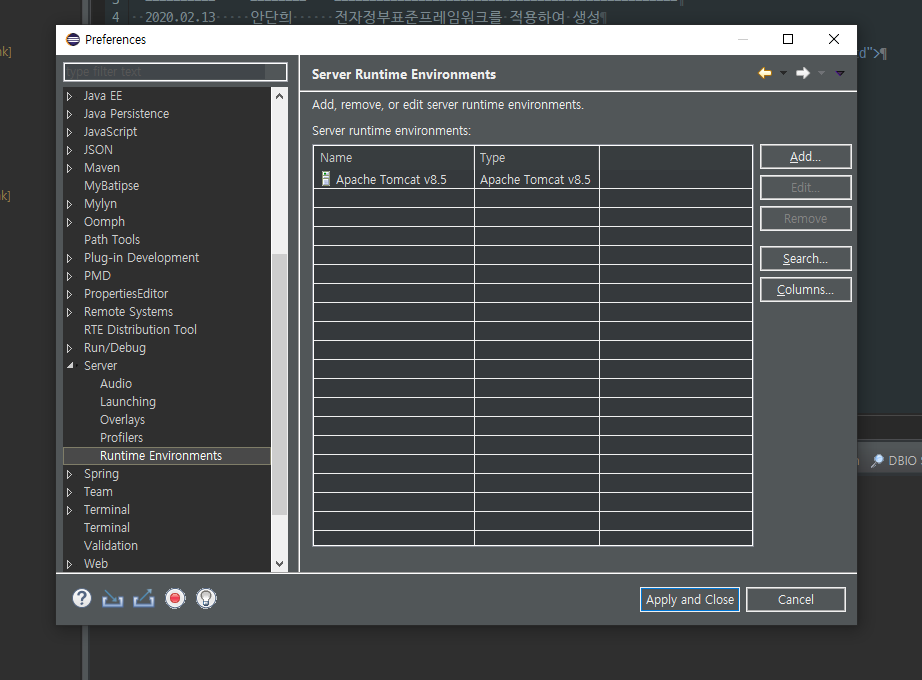Click the red Oomph record icon
This screenshot has width=922, height=680.
coord(175,599)
